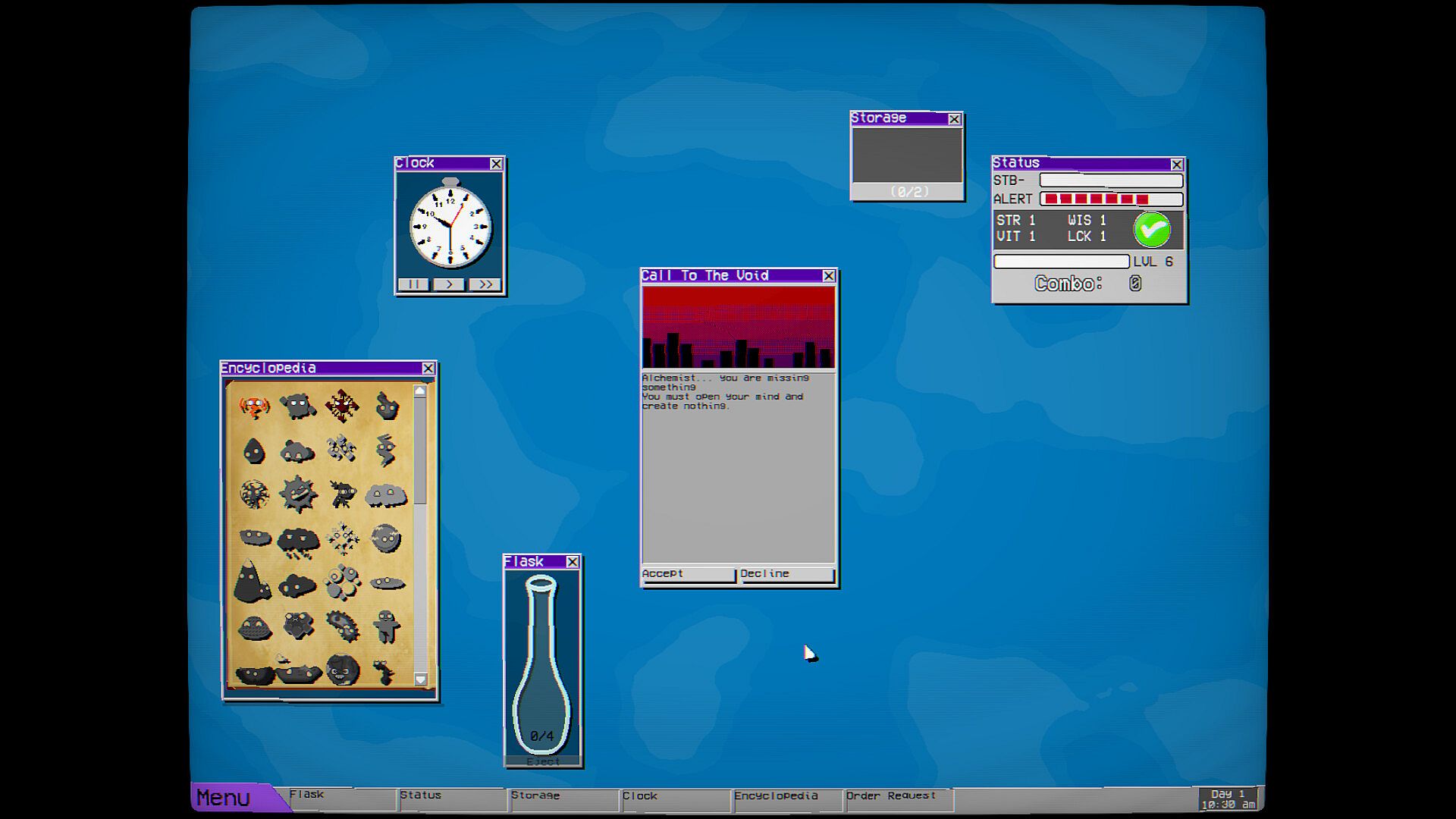Viewport: 1456px width, 819px height.
Task: Click the green checkmark in the Status window
Action: (x=1151, y=229)
